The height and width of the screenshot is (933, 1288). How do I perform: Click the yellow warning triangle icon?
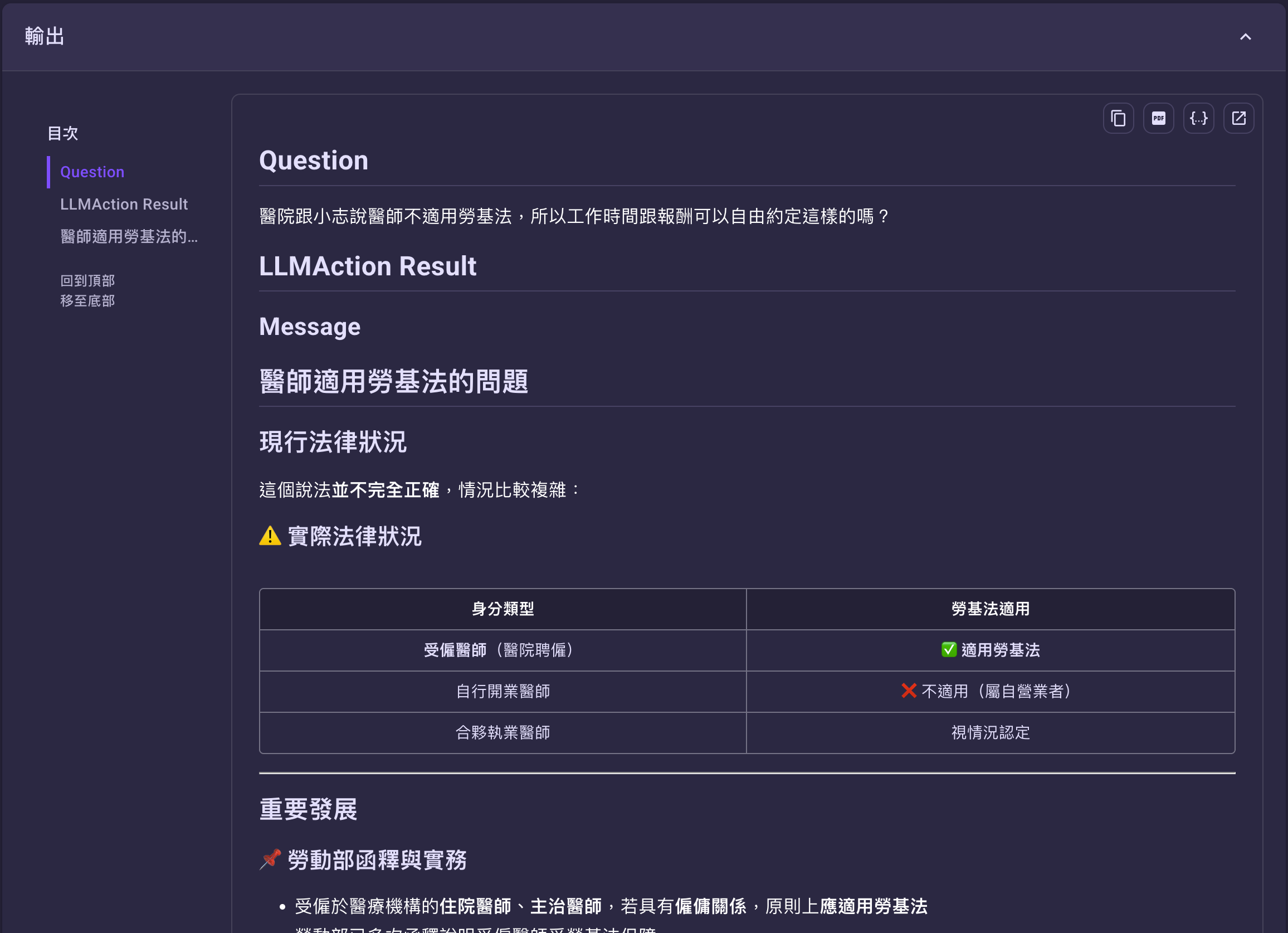pos(270,536)
